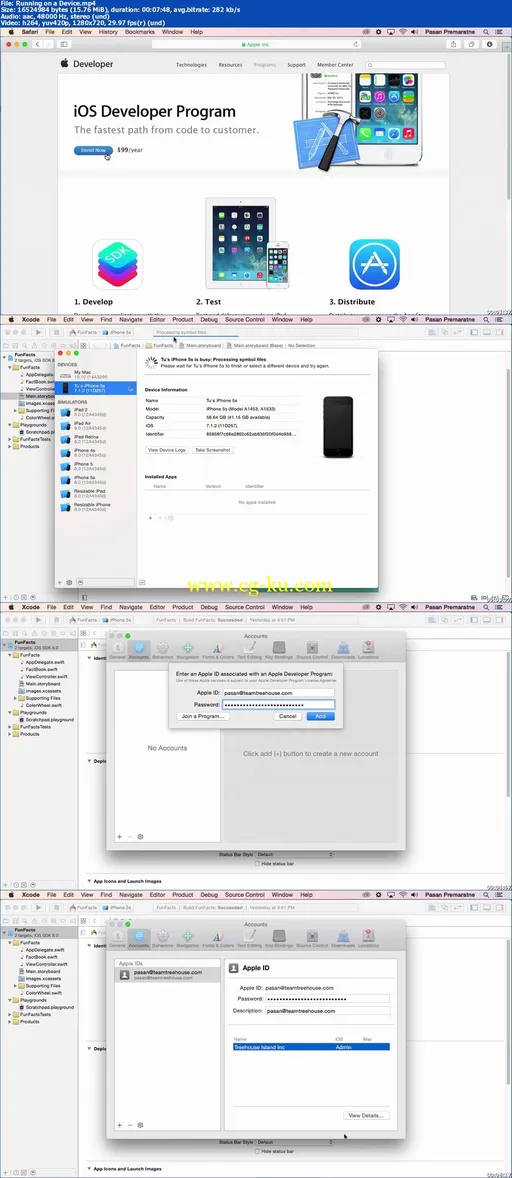The image size is (512, 1178).
Task: Open Fonts & Colors in the No Accounts preferences window
Action: [x=217, y=650]
